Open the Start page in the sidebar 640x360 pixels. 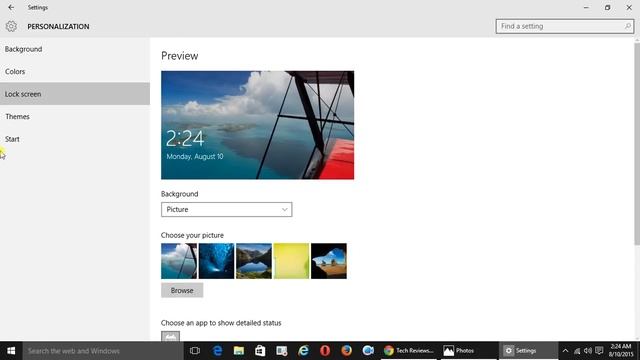point(75,139)
